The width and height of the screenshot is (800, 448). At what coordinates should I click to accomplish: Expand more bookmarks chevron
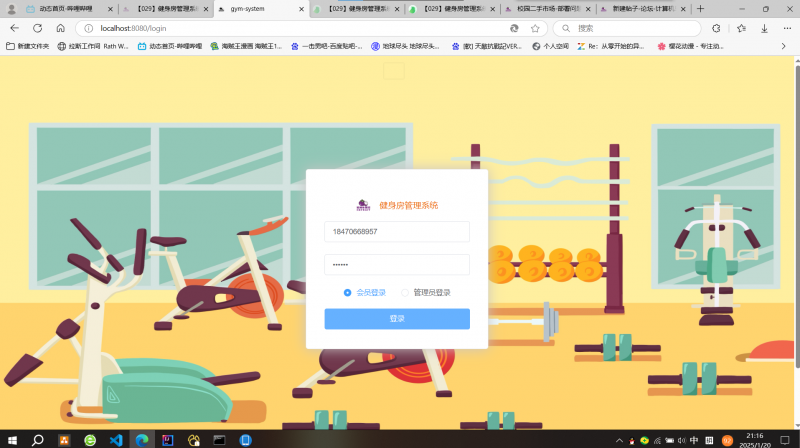784,46
